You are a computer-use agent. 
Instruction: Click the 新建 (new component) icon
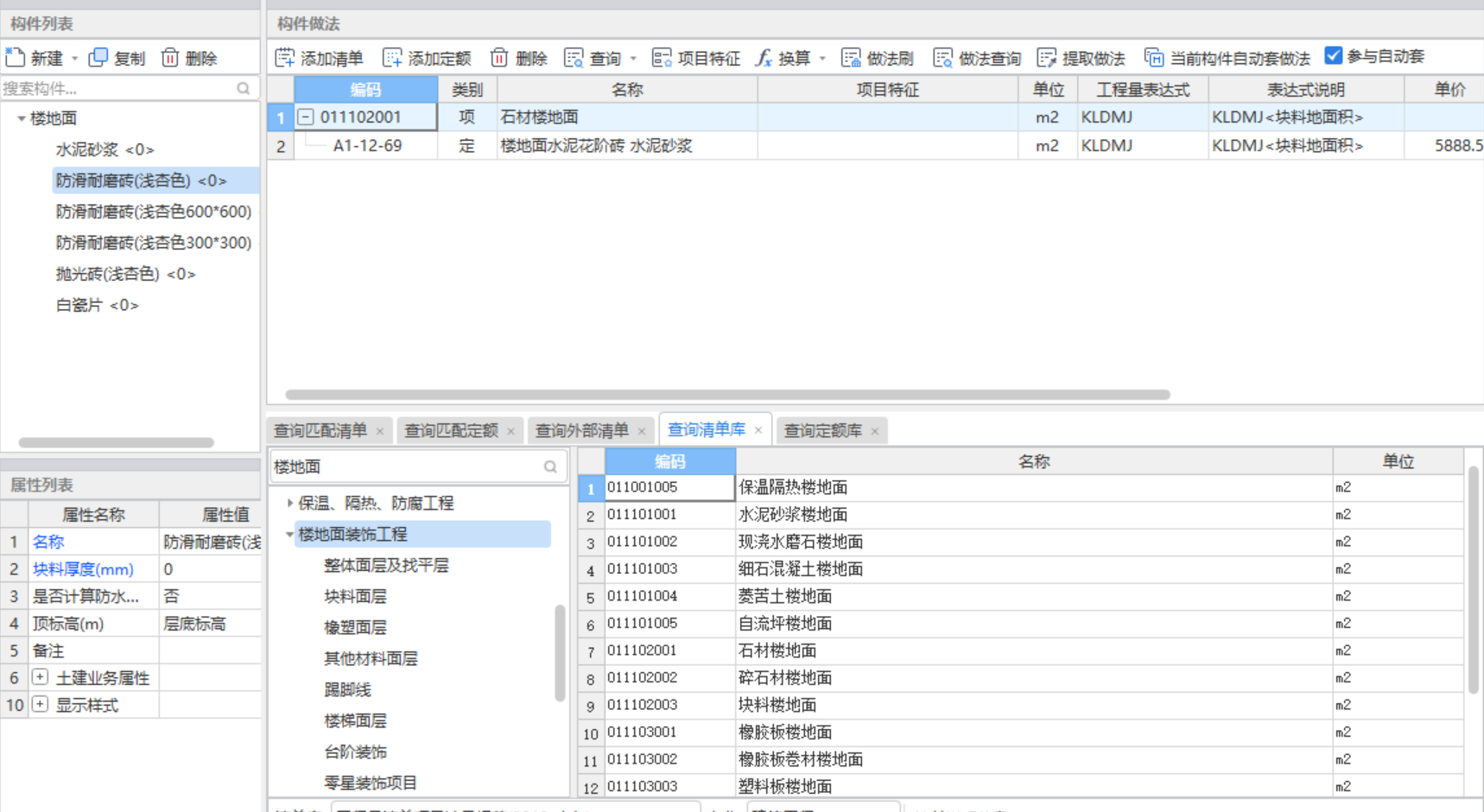(x=15, y=58)
